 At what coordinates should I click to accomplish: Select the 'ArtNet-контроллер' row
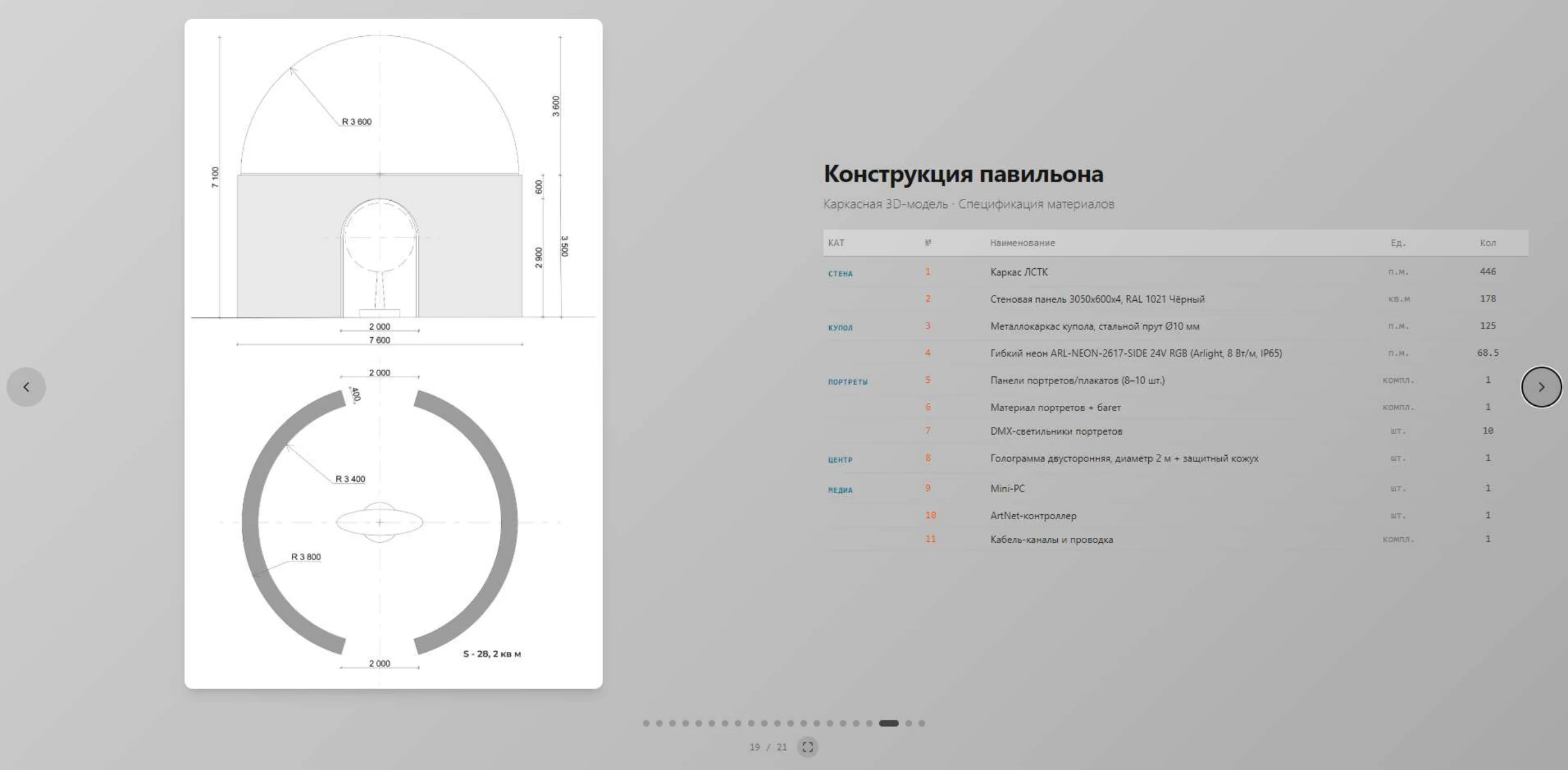coord(1175,516)
